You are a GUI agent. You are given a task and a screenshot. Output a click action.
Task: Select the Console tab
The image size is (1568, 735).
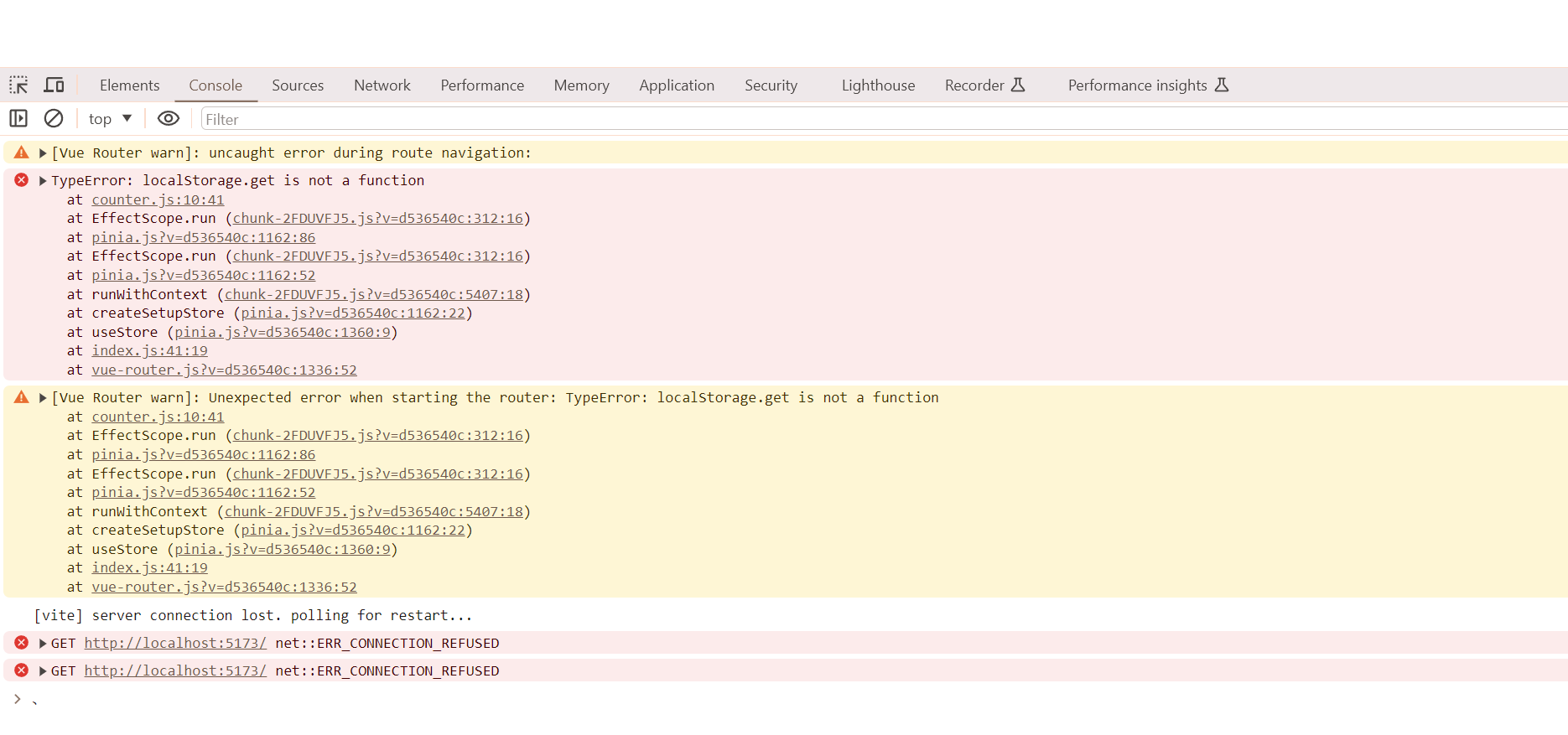[215, 85]
